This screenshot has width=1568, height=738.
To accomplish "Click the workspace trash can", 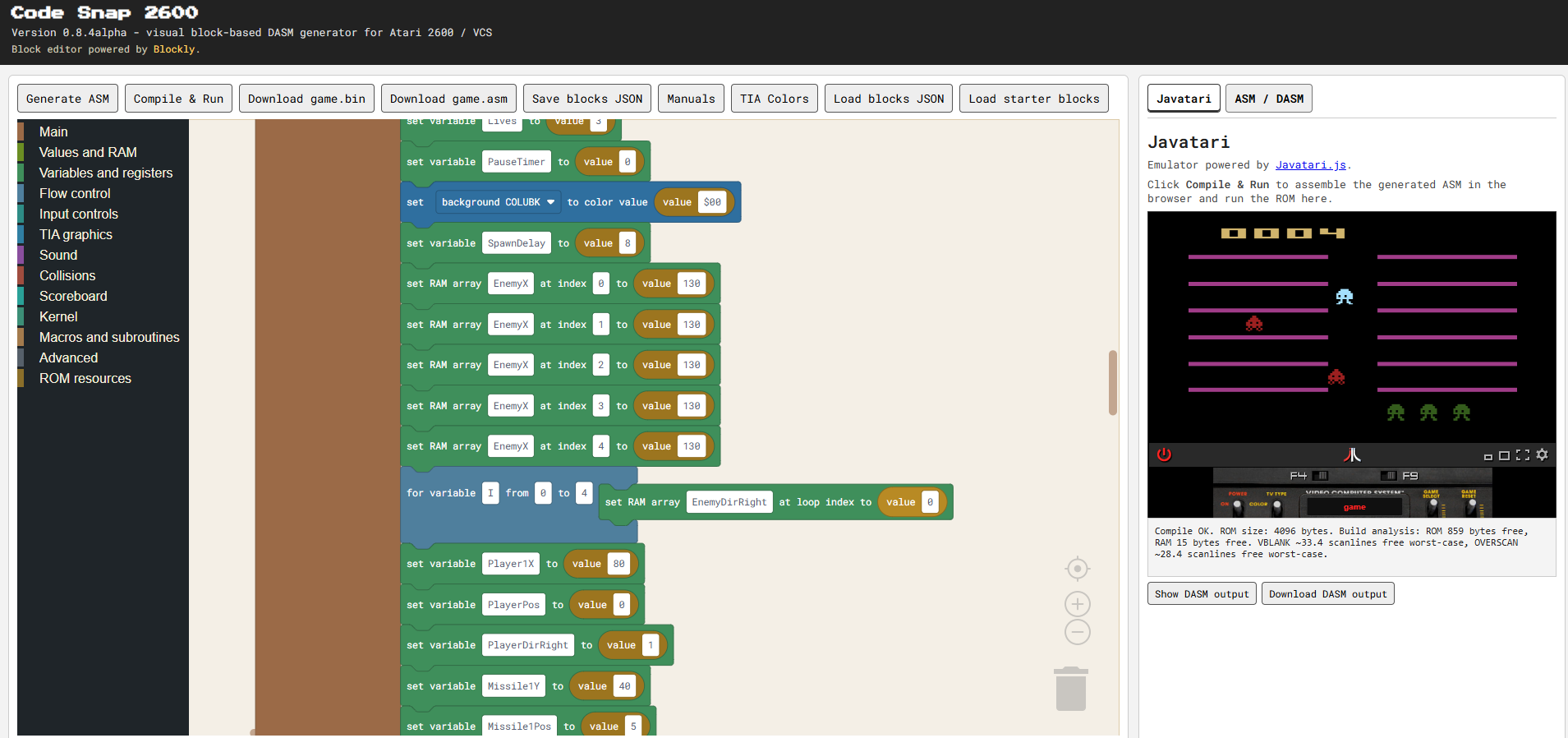I will pyautogui.click(x=1071, y=689).
